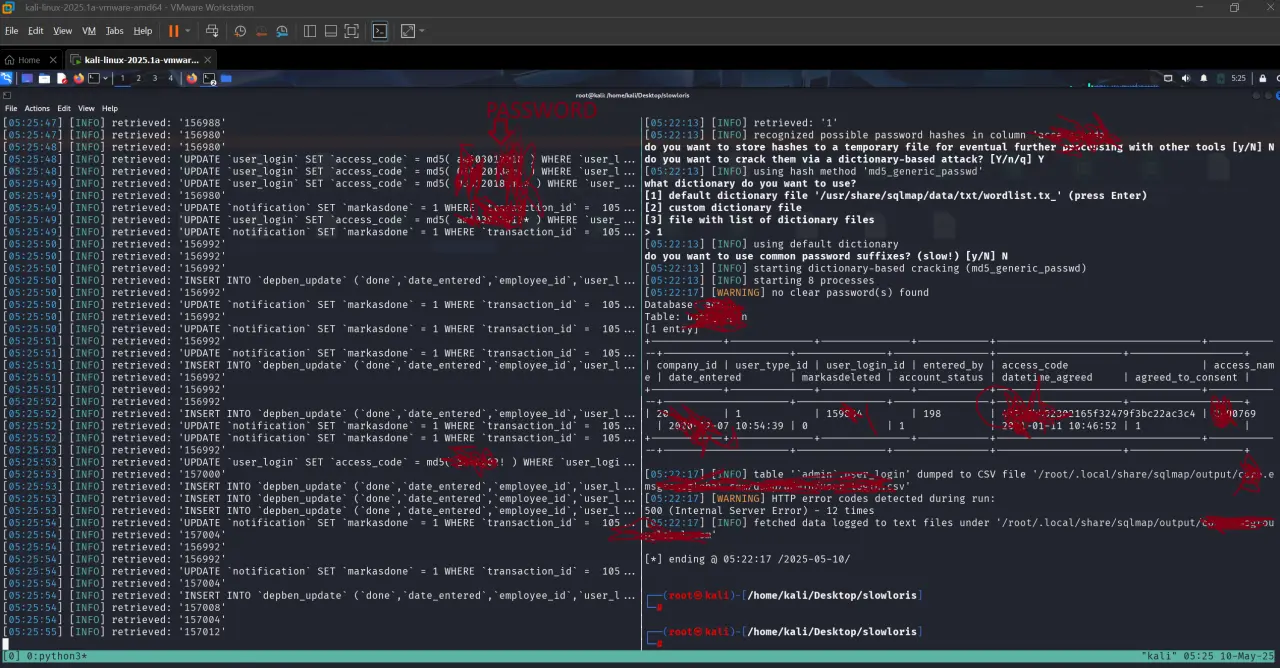The image size is (1280, 668).
Task: Click the 'ending @ 05:22:17' sqlmap line
Action: 747,559
